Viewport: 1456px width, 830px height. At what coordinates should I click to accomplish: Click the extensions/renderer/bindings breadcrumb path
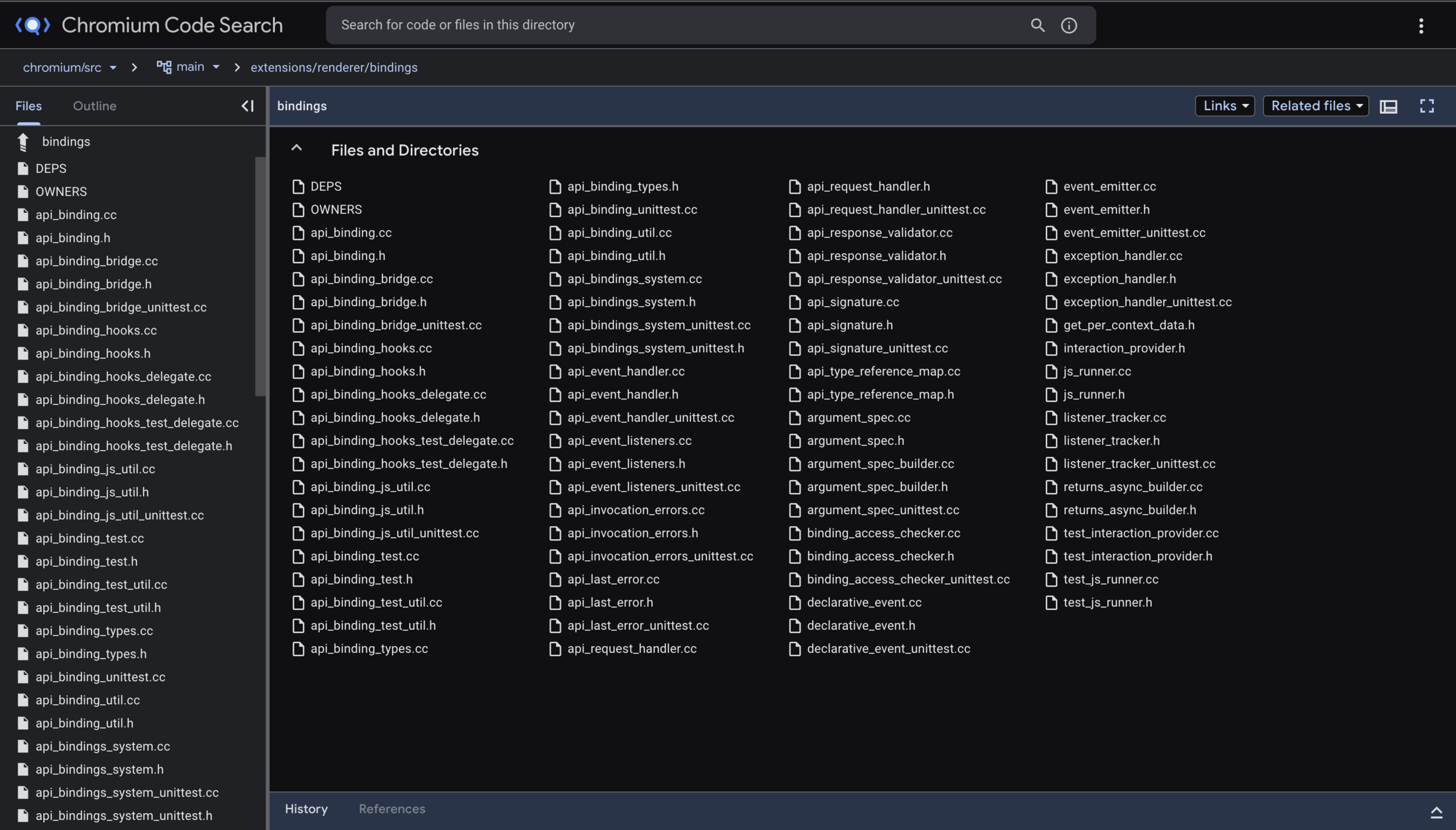334,68
